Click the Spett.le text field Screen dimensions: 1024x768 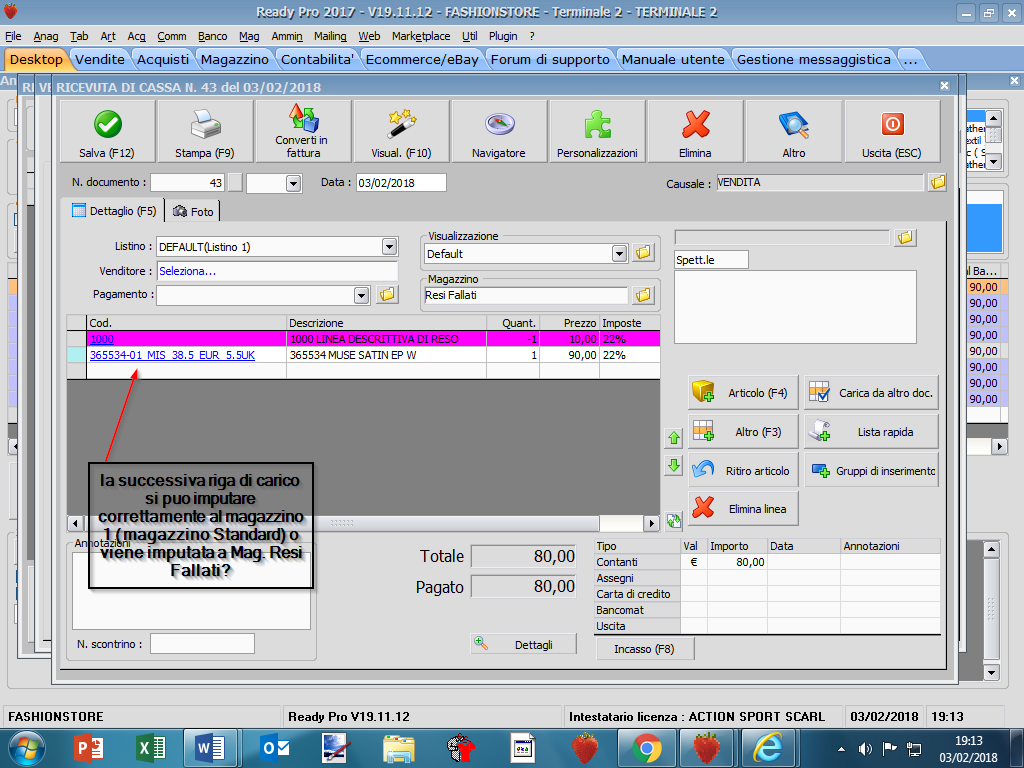pos(711,260)
